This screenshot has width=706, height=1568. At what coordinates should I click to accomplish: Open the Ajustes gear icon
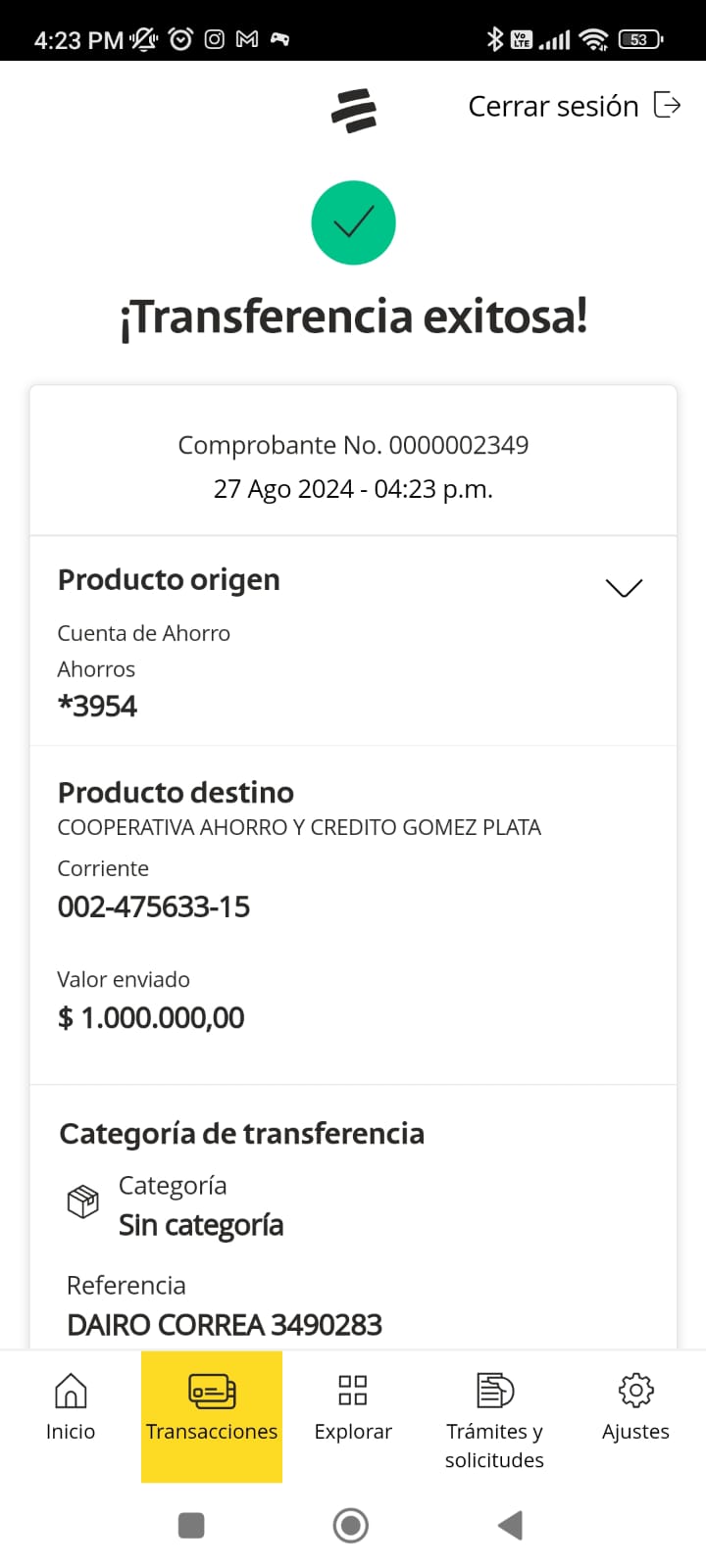click(x=635, y=1390)
